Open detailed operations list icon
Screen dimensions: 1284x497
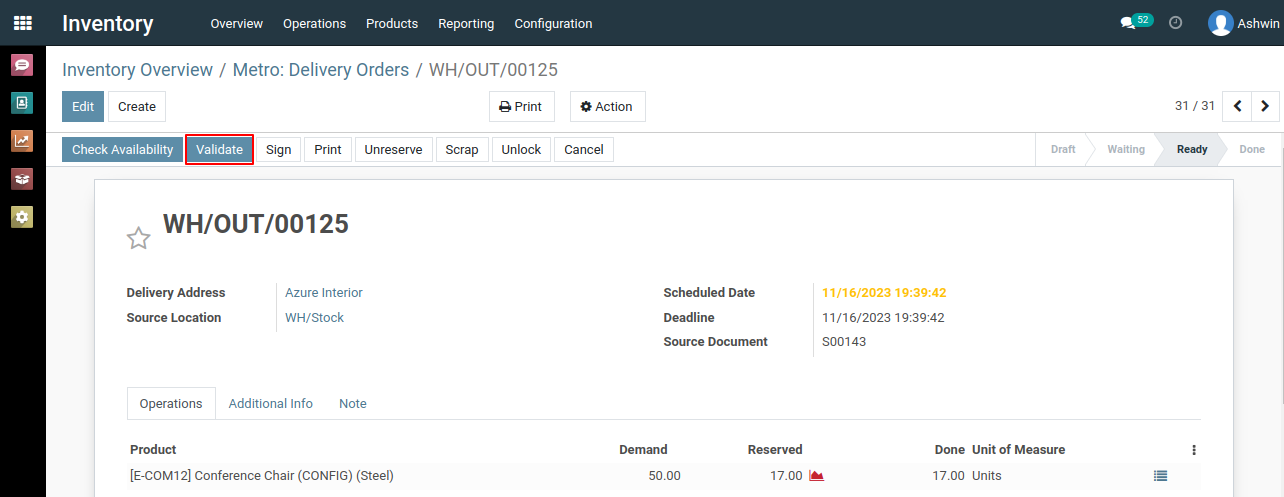1160,476
